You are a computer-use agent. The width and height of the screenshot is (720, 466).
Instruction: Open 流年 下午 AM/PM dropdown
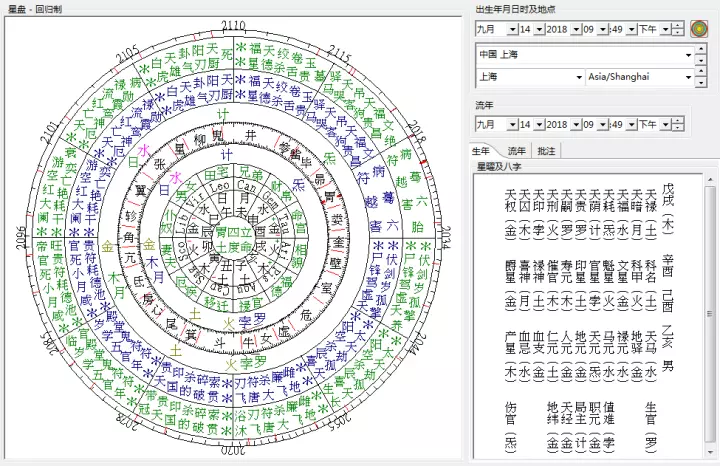pos(665,125)
